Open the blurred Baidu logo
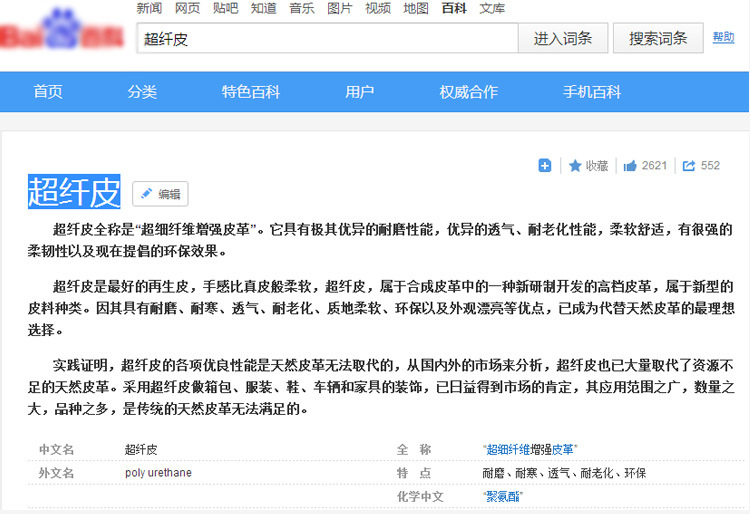Screen dimensions: 750x514 (x=62, y=31)
